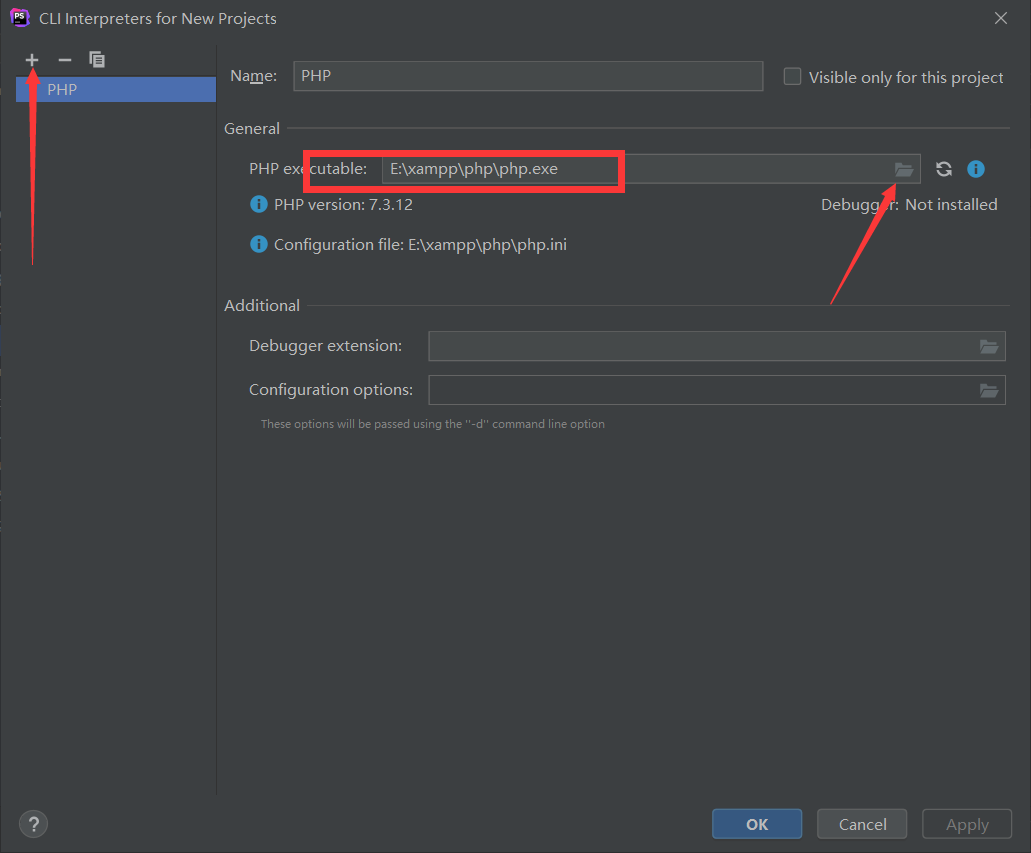Screen dimensions: 1031x853
Task: Copy the selected interpreter configuration
Action: (97, 60)
